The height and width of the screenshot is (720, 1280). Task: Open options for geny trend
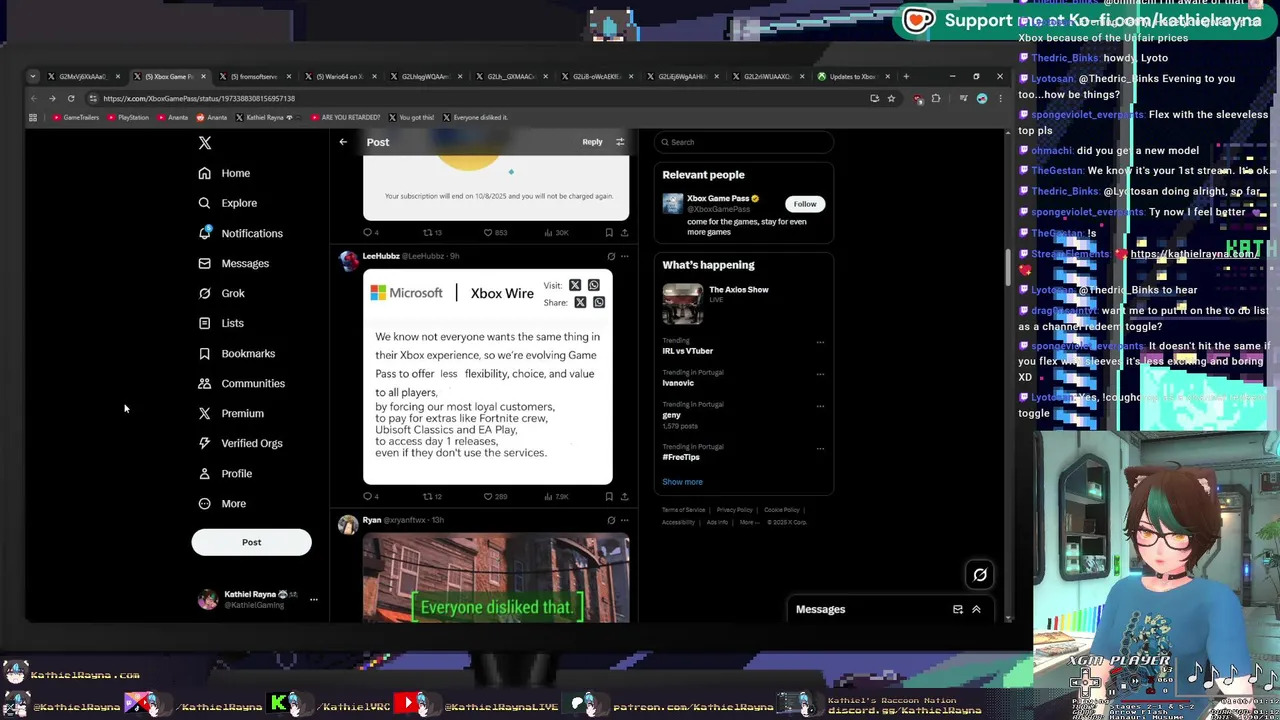click(820, 406)
